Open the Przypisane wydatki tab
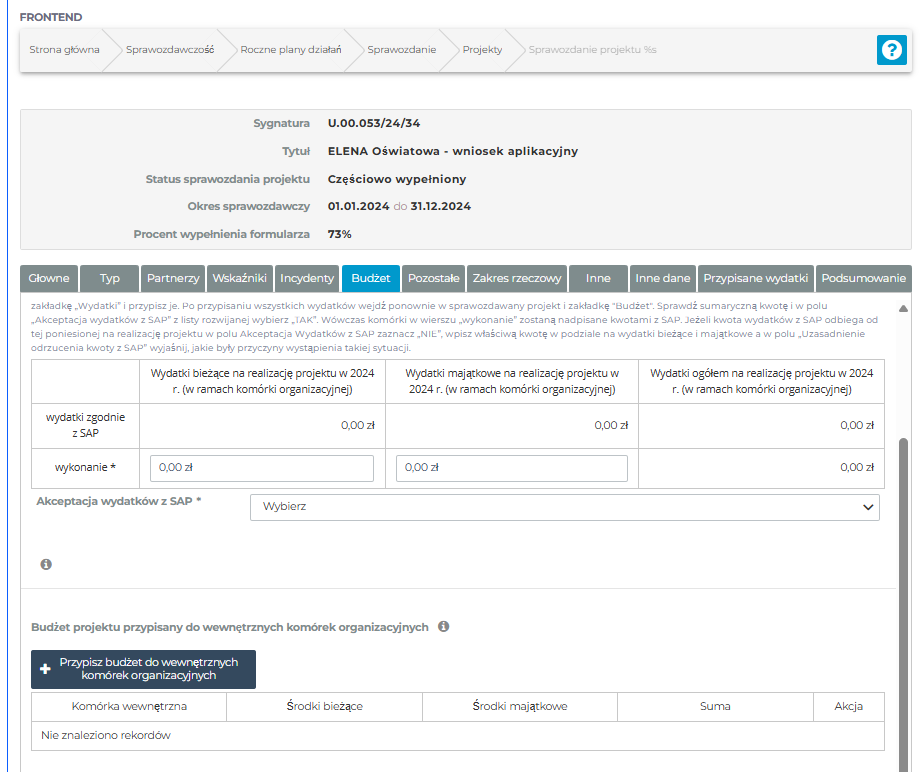The width and height of the screenshot is (922, 772). pos(756,278)
